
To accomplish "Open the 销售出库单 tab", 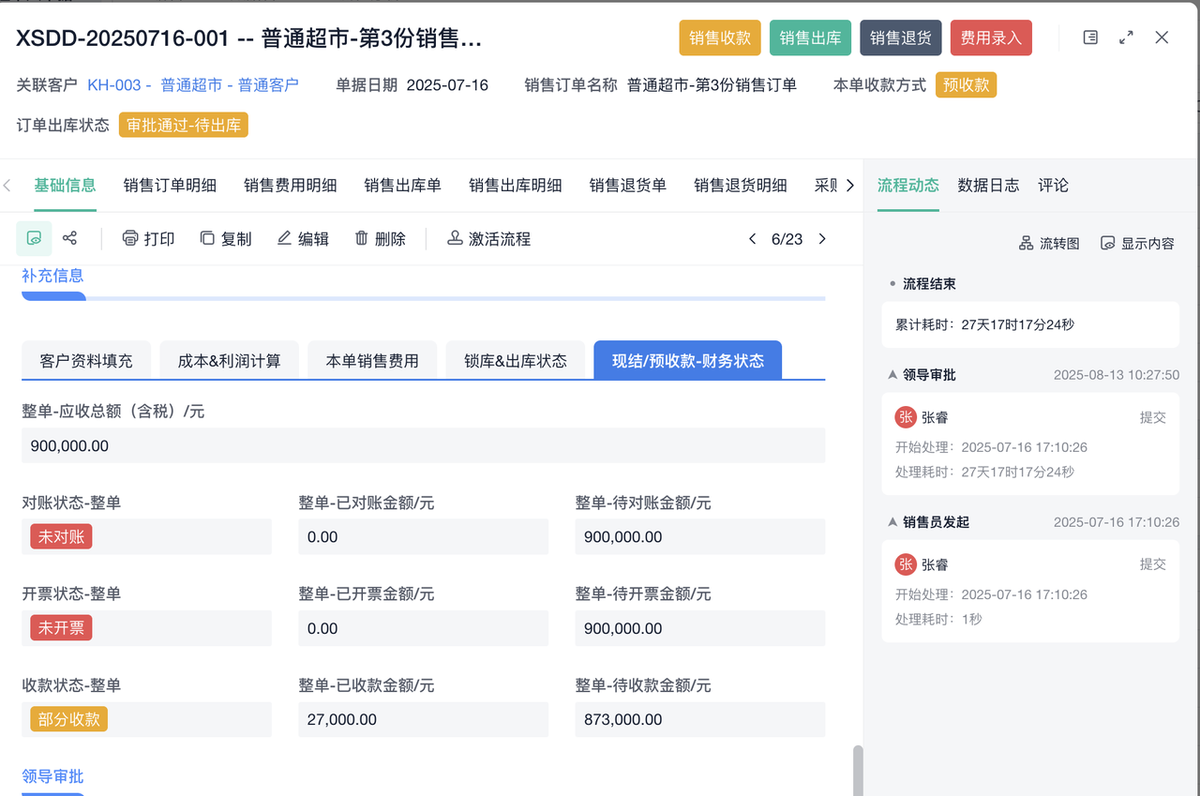I will click(403, 185).
